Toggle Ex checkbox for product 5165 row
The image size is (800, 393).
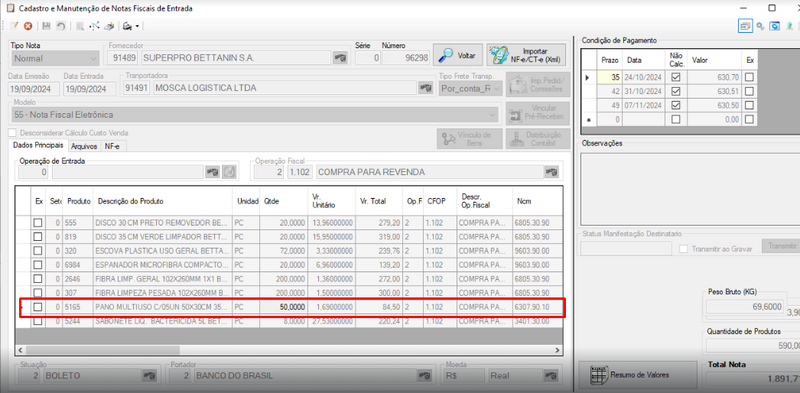point(38,307)
